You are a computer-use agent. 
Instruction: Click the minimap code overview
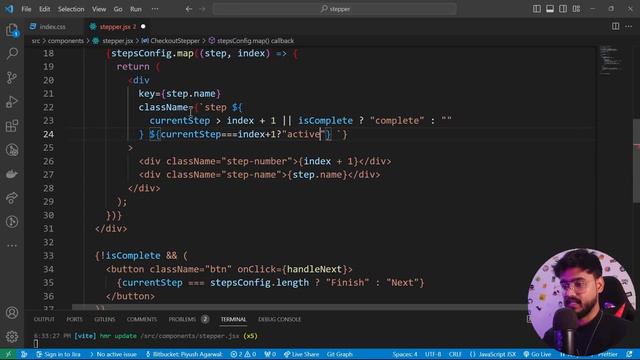(x=611, y=60)
